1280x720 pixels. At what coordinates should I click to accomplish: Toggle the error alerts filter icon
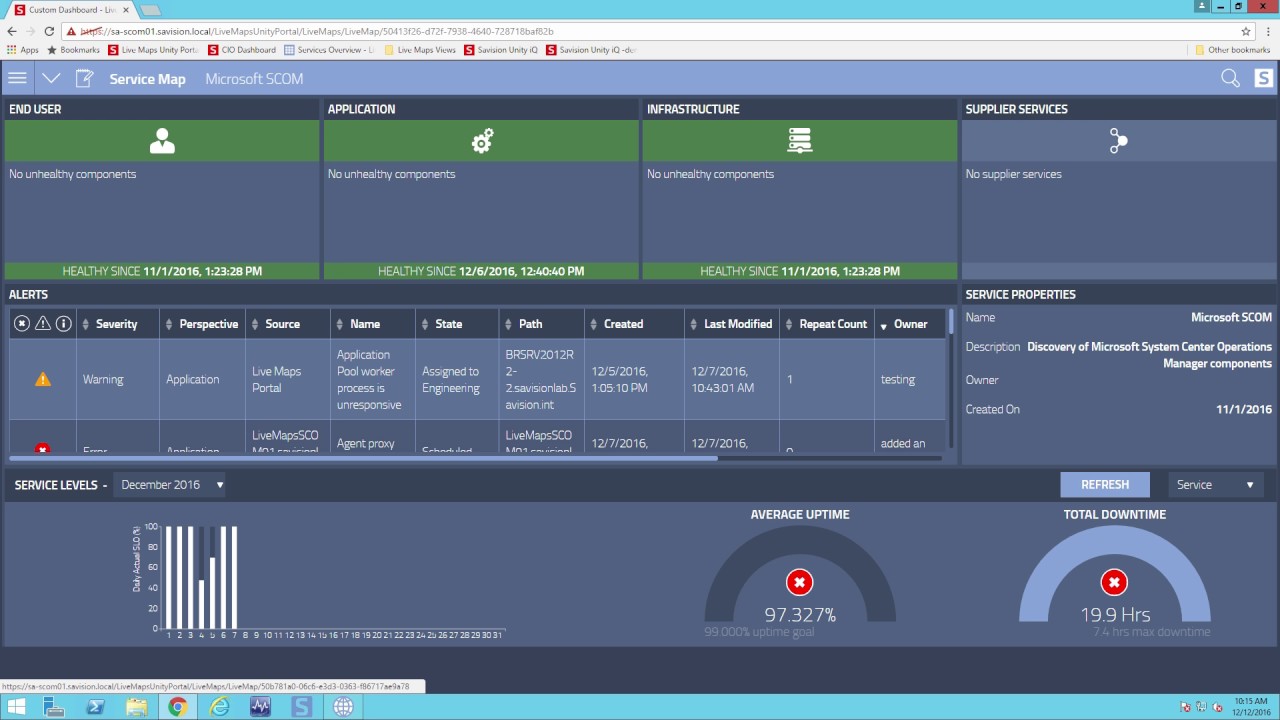point(22,324)
